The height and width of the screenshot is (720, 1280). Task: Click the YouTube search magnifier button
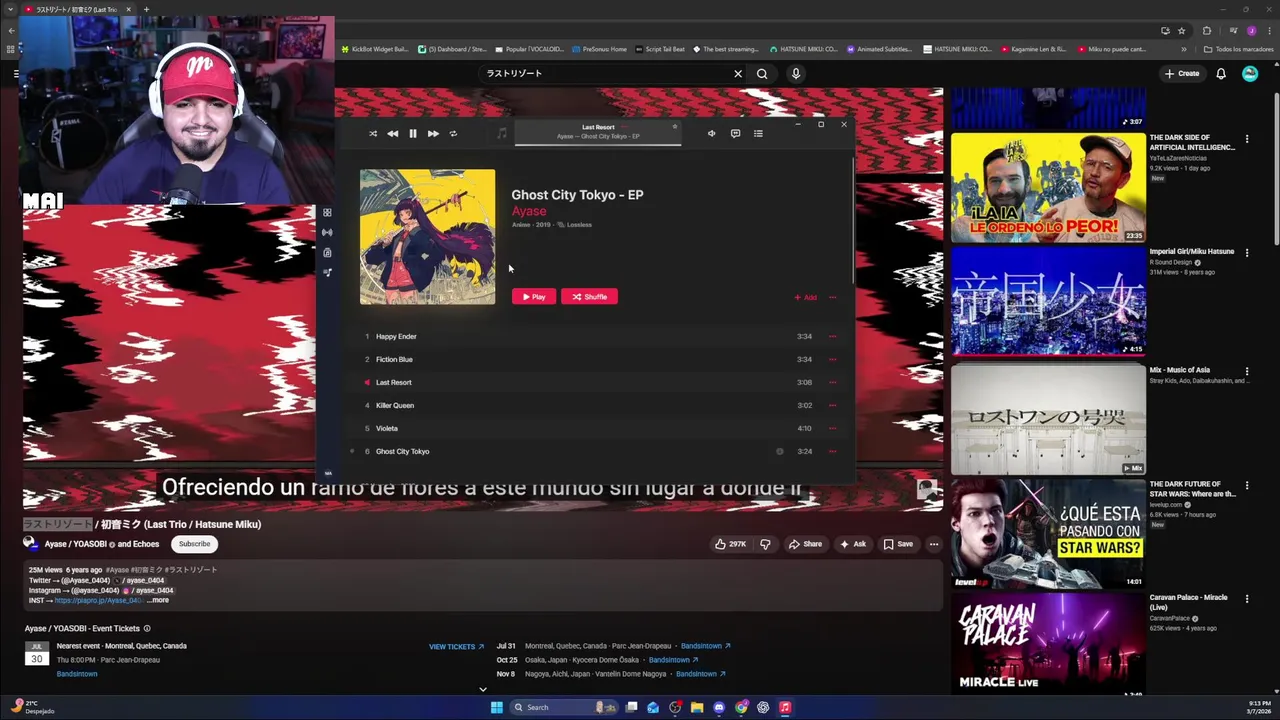coord(762,74)
